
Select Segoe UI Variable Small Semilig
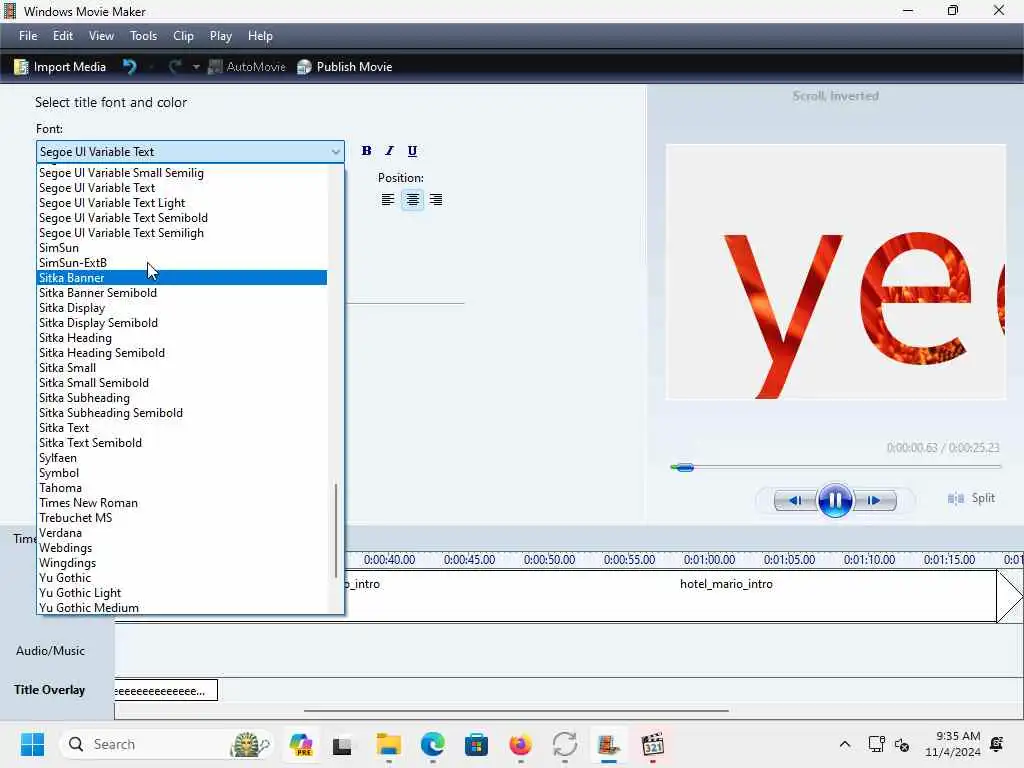[182, 172]
